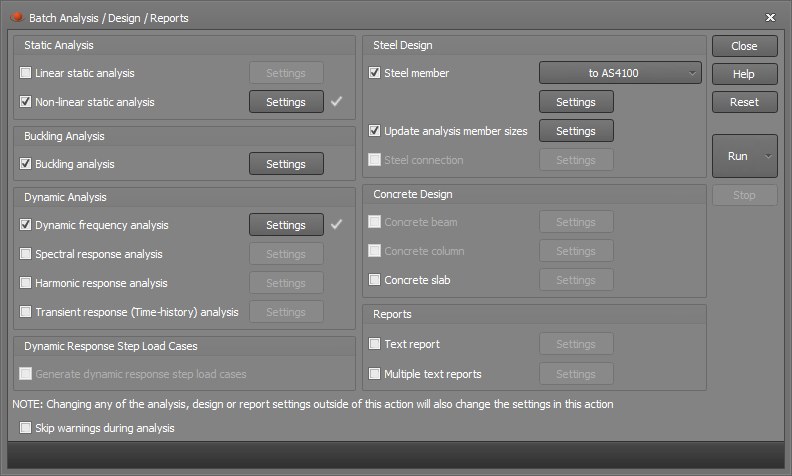Tick Spectral response analysis checkbox
Image resolution: width=792 pixels, height=476 pixels.
[25, 254]
